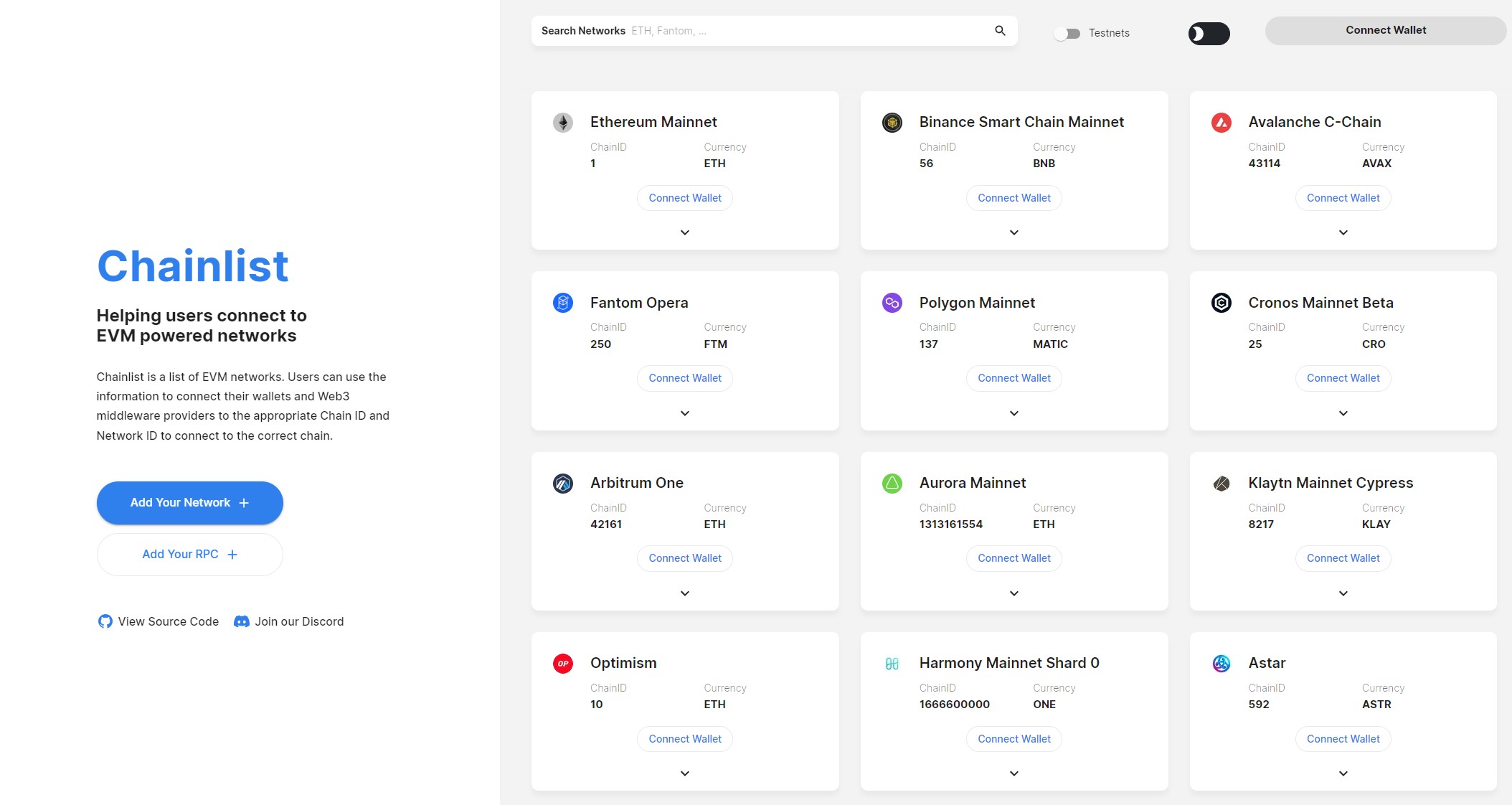Click the top-right Connect Wallet button

[1386, 30]
